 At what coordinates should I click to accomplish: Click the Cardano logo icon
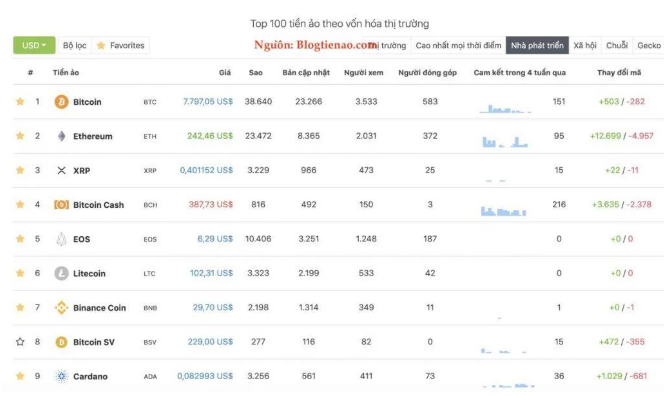pyautogui.click(x=61, y=376)
